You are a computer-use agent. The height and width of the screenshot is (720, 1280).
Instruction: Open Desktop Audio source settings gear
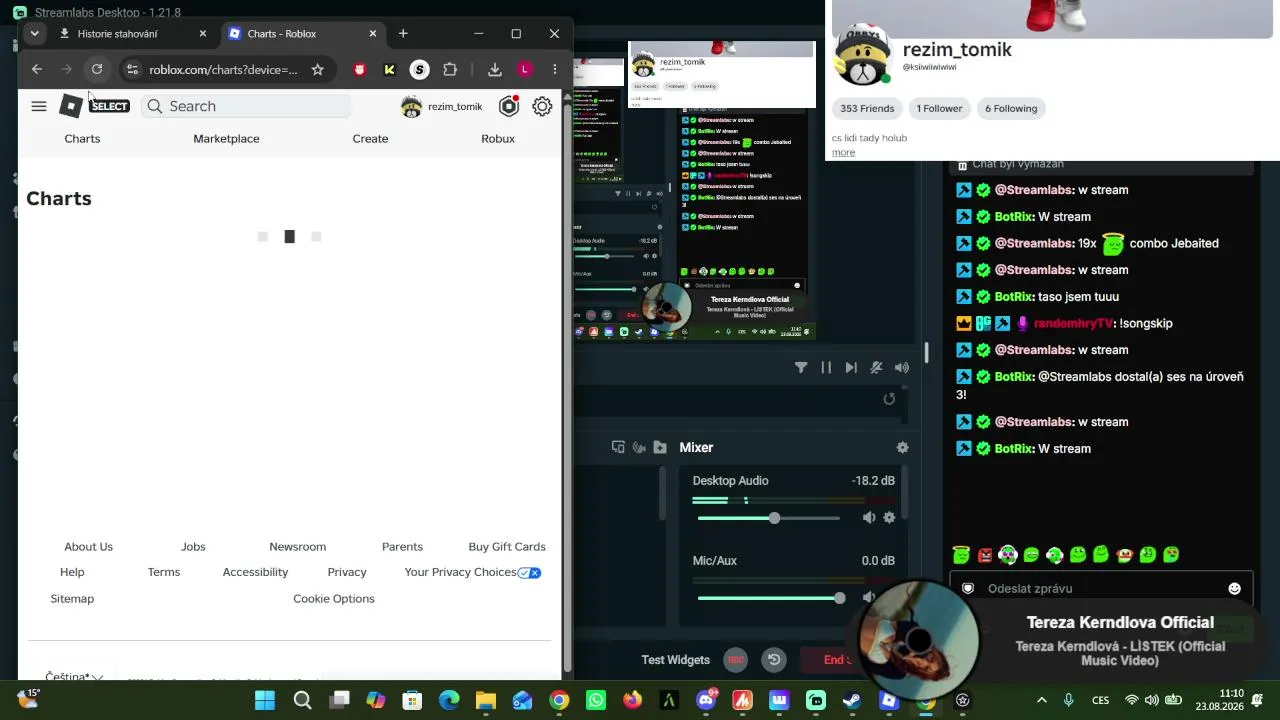coord(889,517)
